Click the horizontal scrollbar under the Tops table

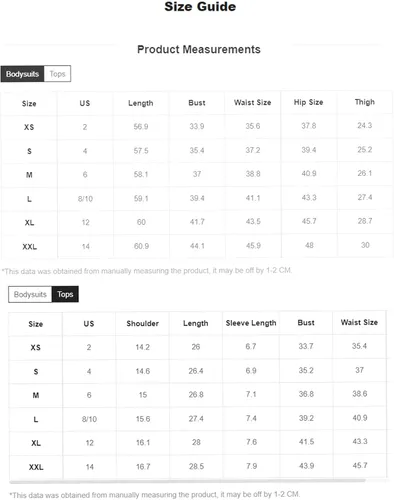(187, 481)
